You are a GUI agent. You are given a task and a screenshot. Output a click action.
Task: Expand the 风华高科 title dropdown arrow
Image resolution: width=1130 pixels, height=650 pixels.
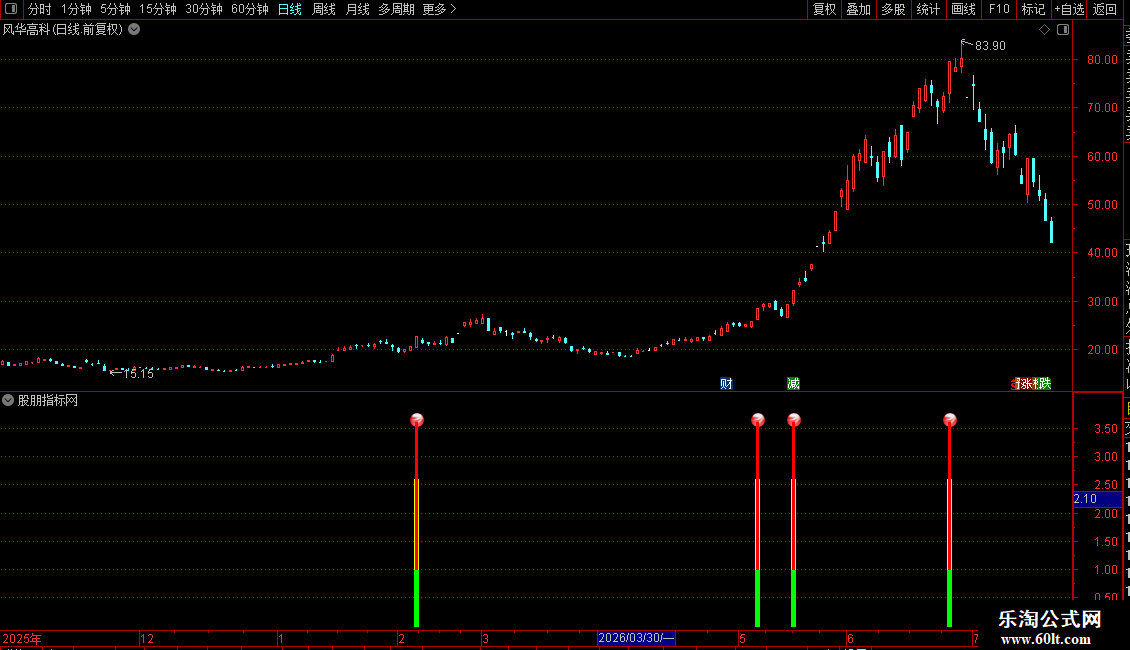point(134,30)
